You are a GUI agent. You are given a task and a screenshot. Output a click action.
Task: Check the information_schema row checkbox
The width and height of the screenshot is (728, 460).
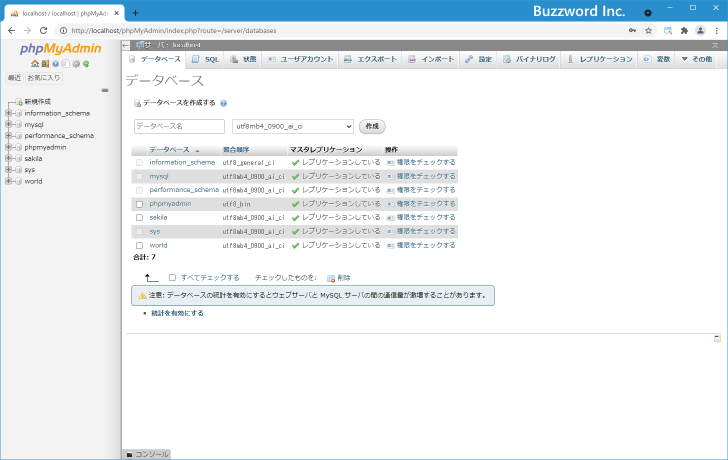139,163
